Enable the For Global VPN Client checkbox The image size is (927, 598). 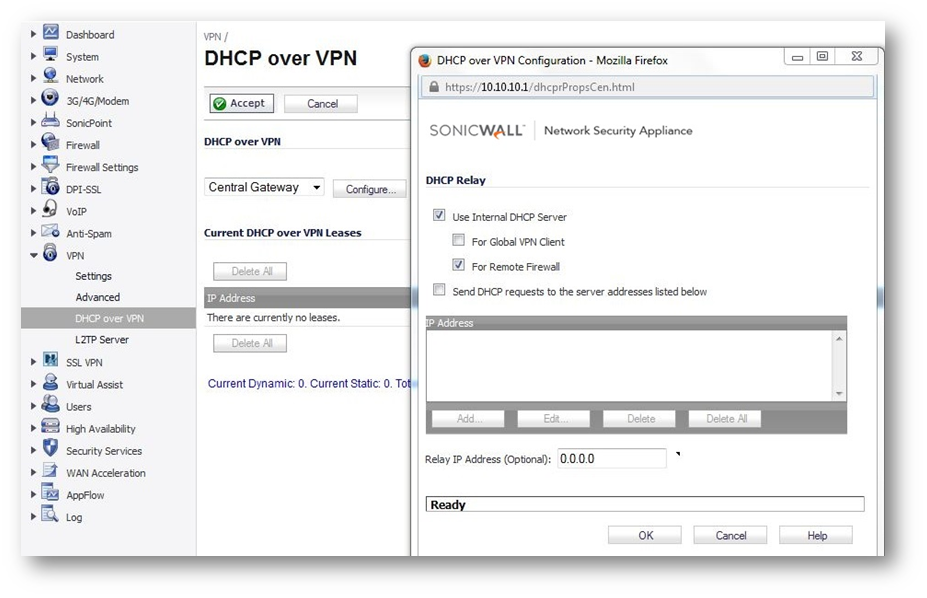(458, 241)
